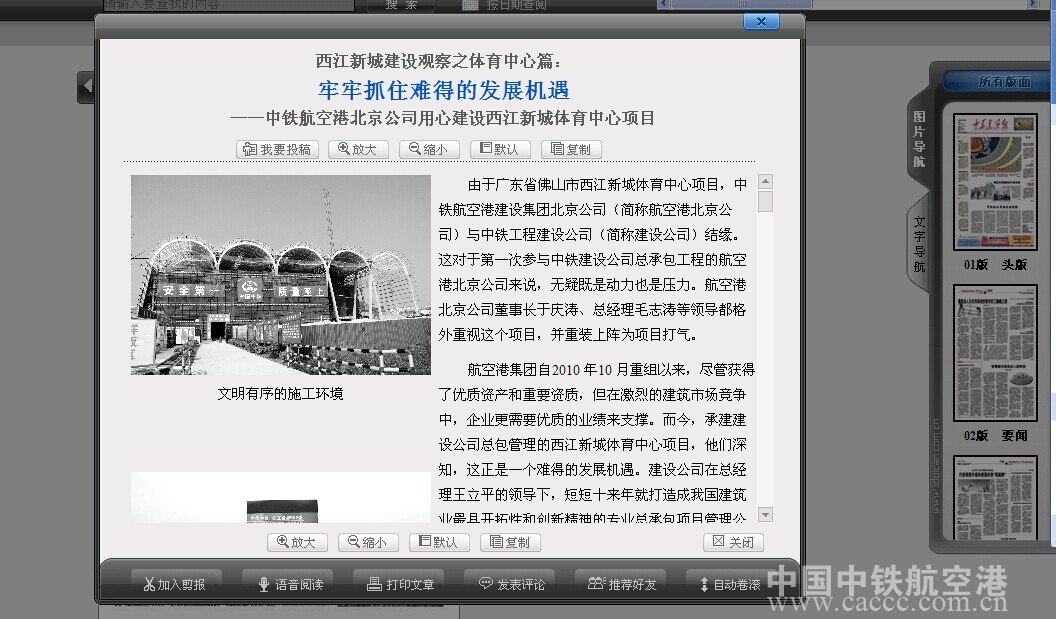Recommend to friends via 推荐好友
1056x619 pixels.
point(622,585)
